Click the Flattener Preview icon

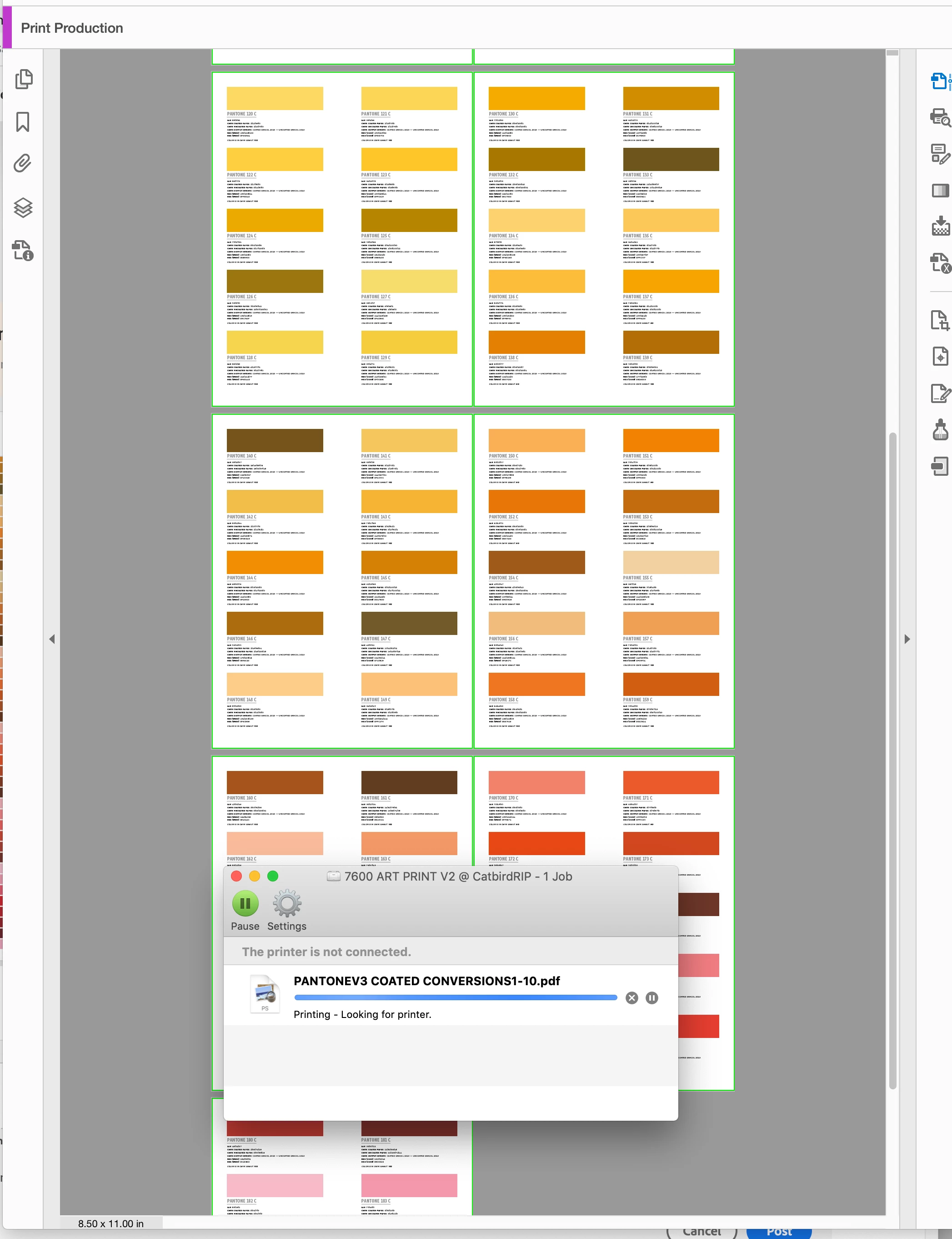click(x=940, y=226)
